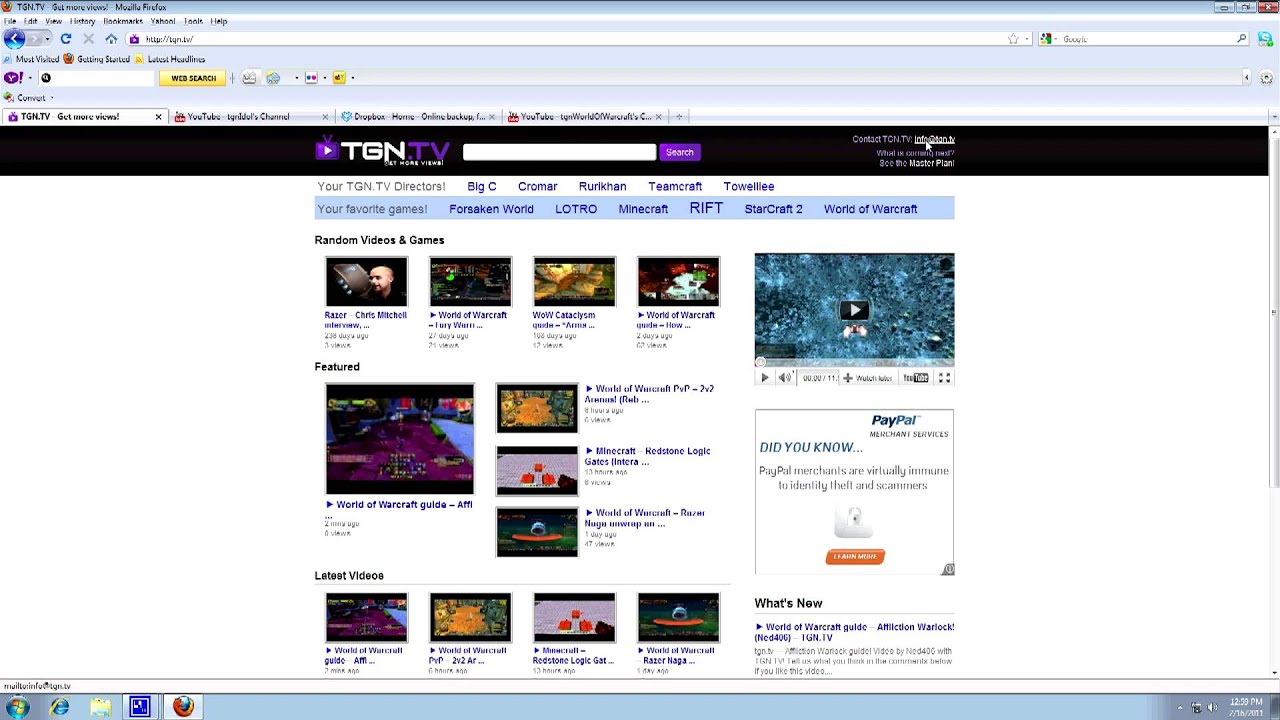Show hidden tray icons arrow
This screenshot has height=720, width=1280.
point(1180,707)
